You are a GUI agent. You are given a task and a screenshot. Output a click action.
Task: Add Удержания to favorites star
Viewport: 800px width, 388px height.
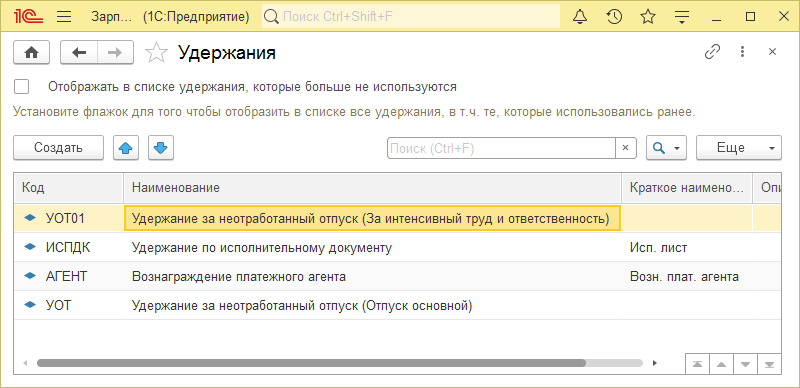pos(157,52)
